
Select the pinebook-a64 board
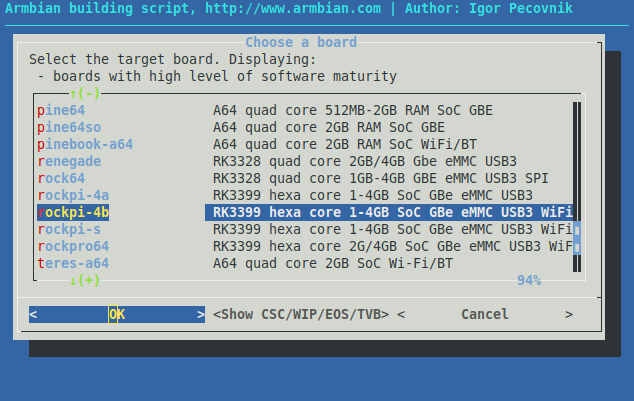85,144
